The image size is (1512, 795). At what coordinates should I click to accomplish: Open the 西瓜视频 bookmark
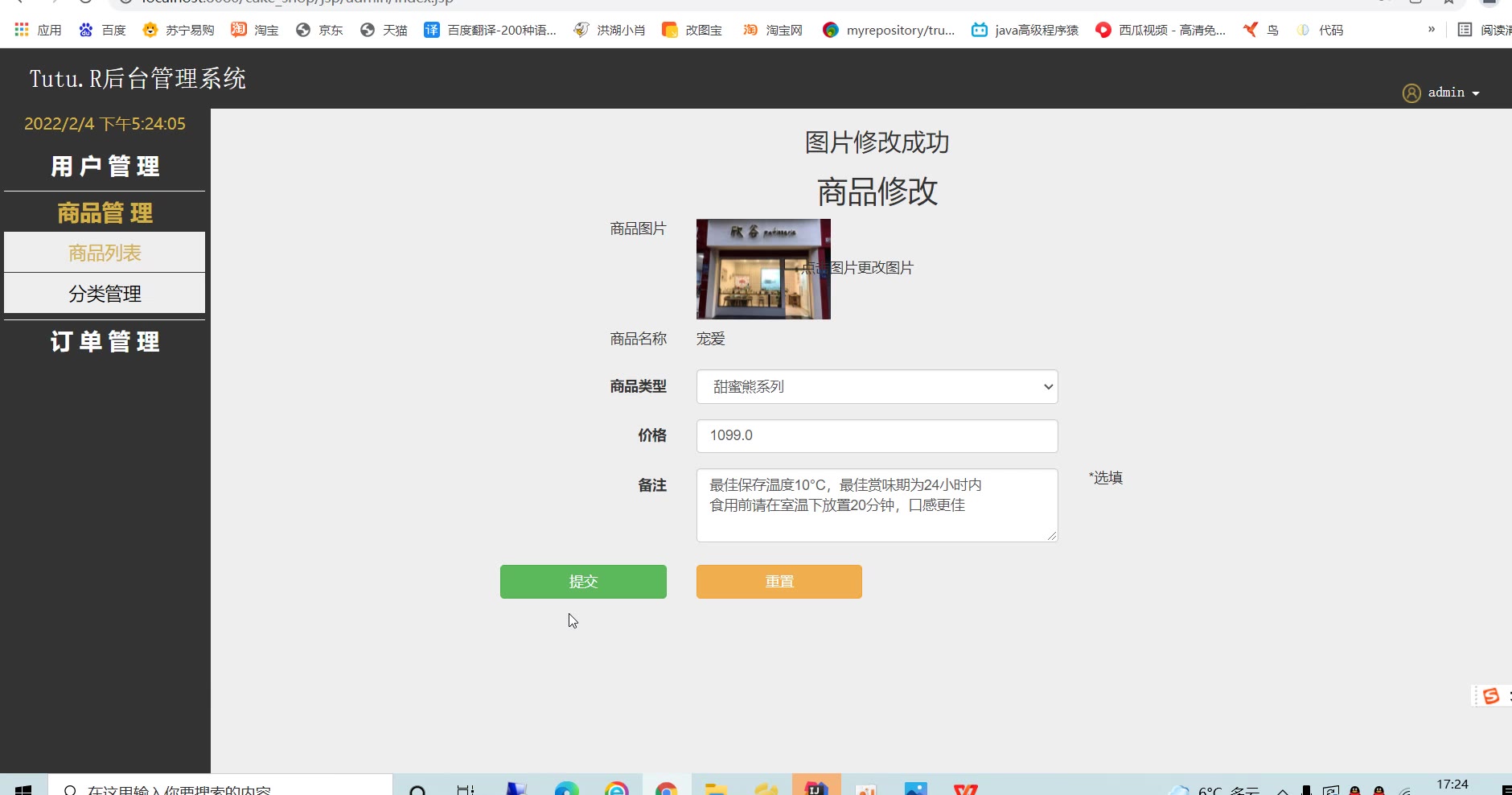tap(1161, 30)
